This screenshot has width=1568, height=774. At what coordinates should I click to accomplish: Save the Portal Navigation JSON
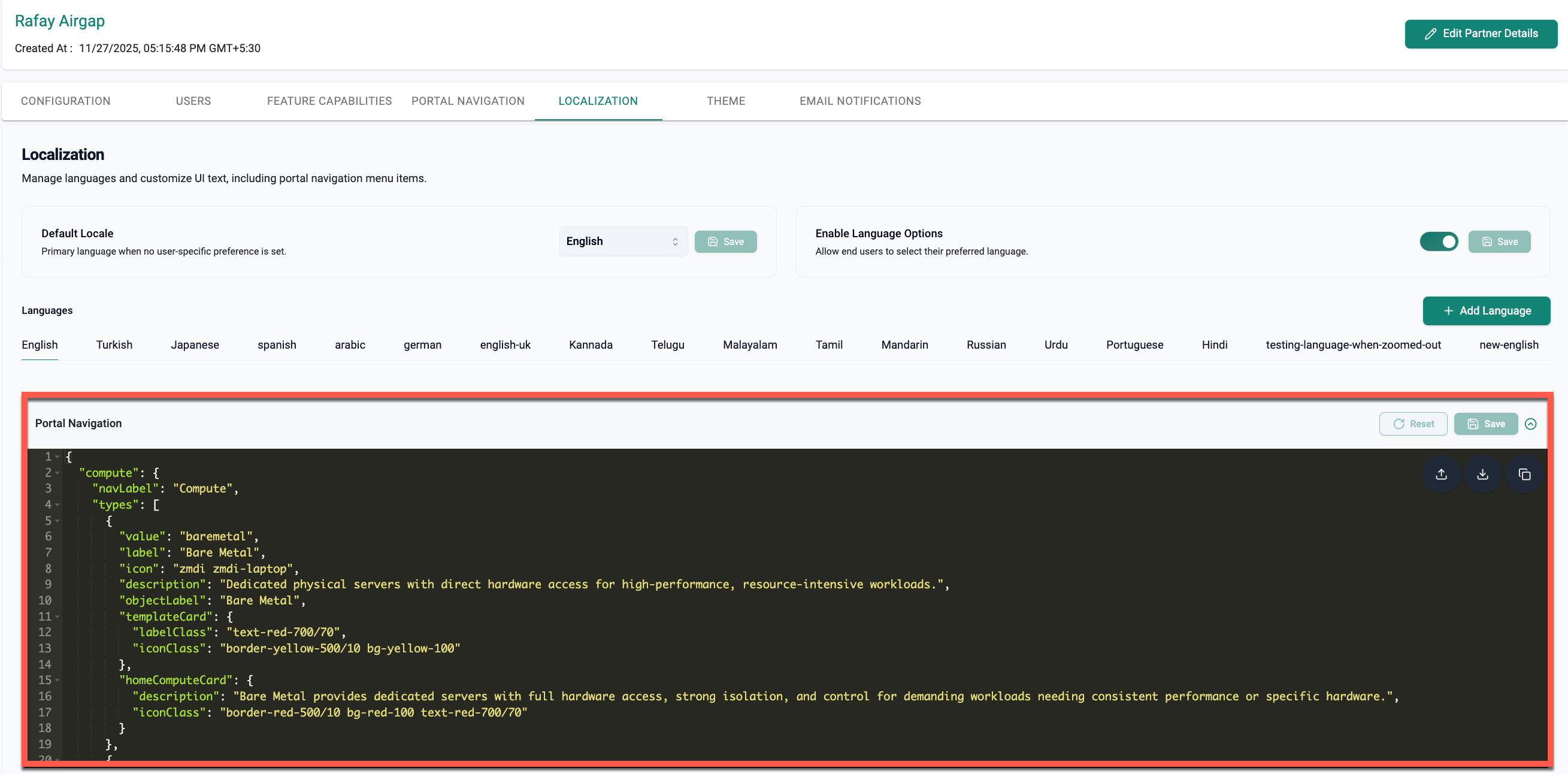tap(1485, 424)
